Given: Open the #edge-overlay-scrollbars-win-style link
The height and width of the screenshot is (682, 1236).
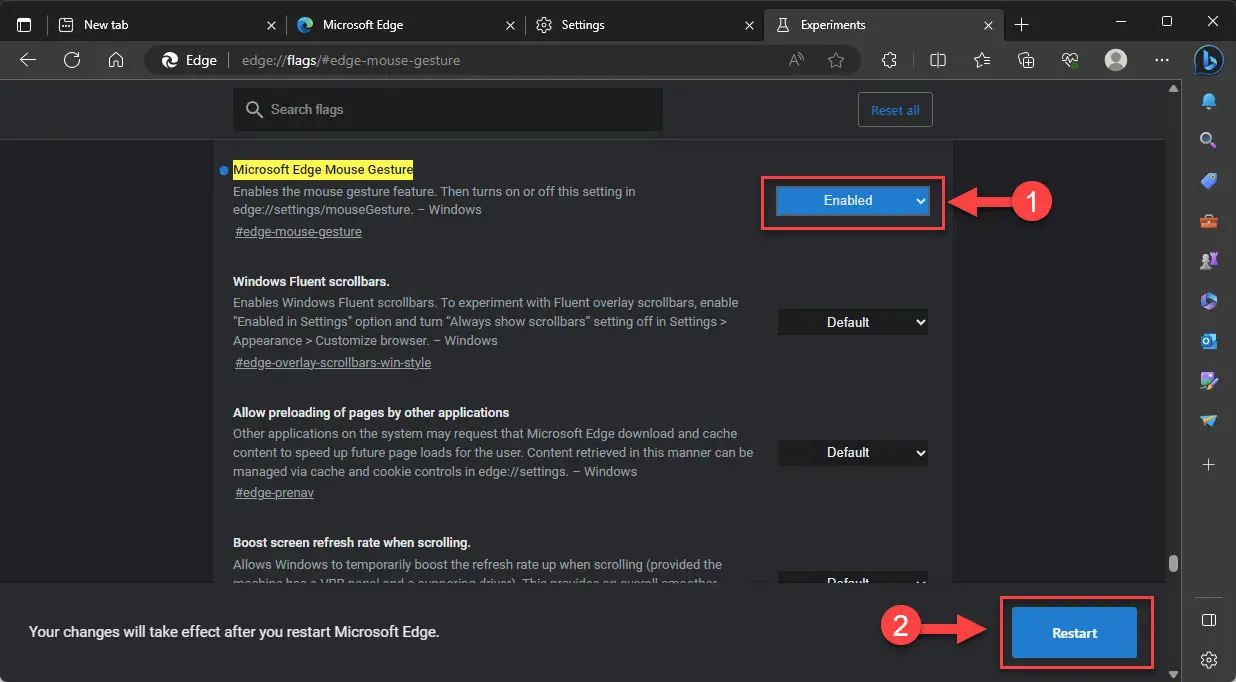Looking at the screenshot, I should point(333,362).
